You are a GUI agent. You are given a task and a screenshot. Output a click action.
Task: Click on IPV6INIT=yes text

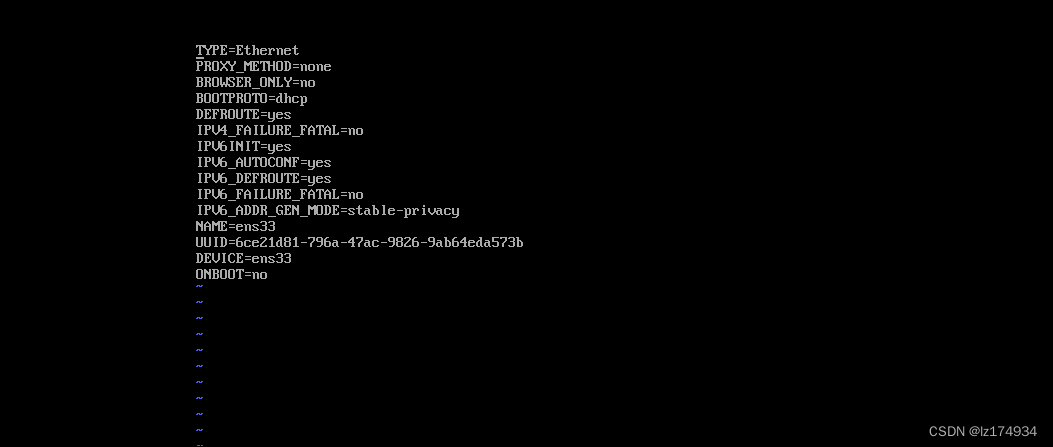coord(243,146)
